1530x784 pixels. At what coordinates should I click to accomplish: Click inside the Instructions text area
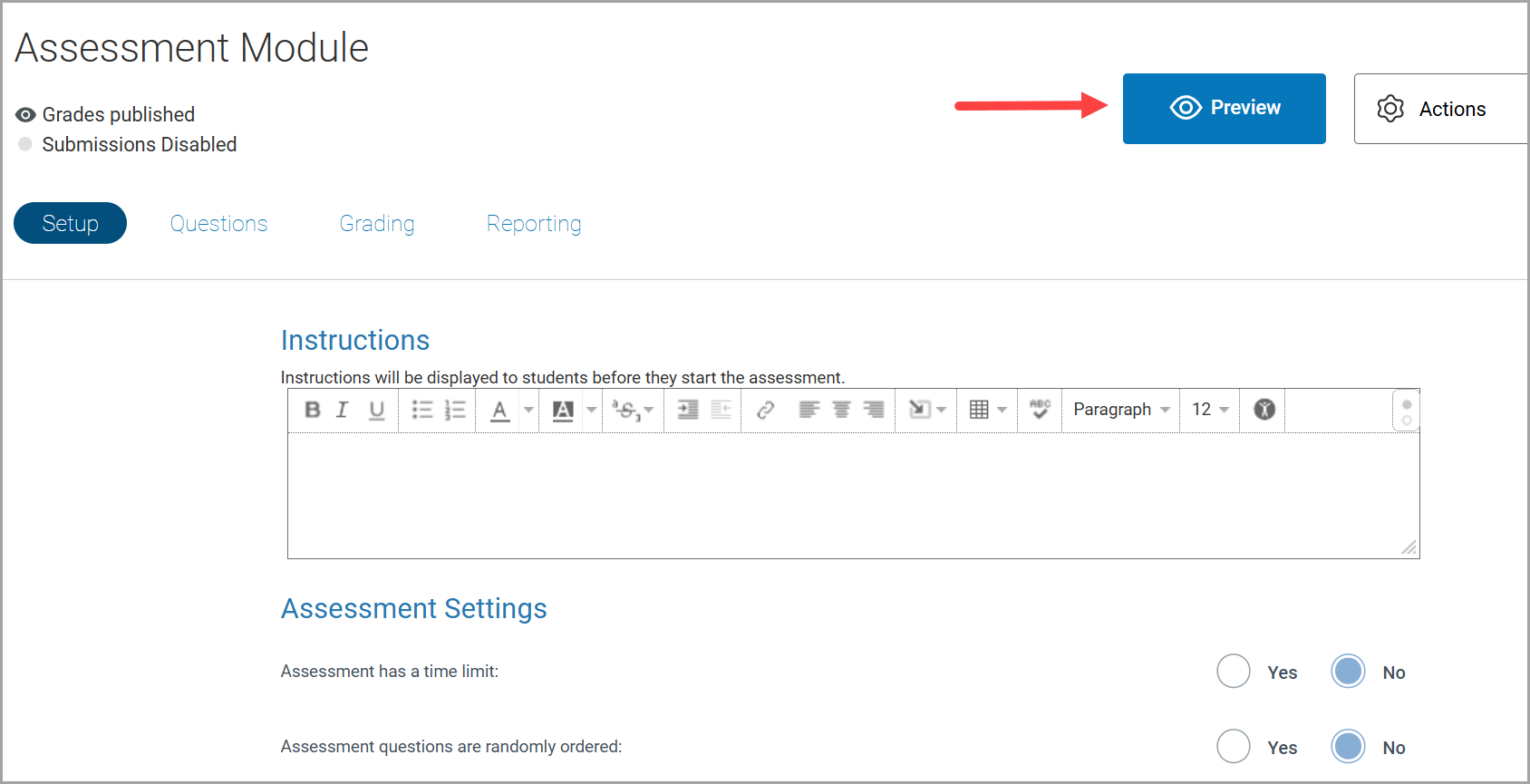pos(852,495)
